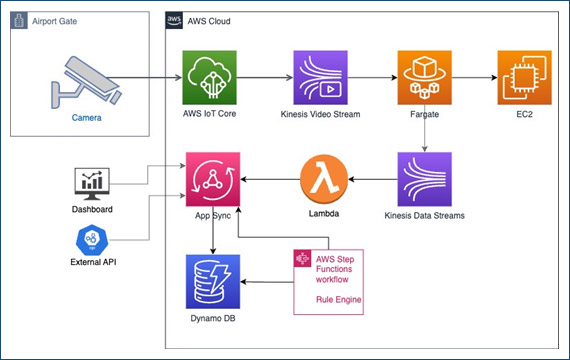570x360 pixels.
Task: Click the Kinesis Data Streams label
Action: (x=425, y=216)
